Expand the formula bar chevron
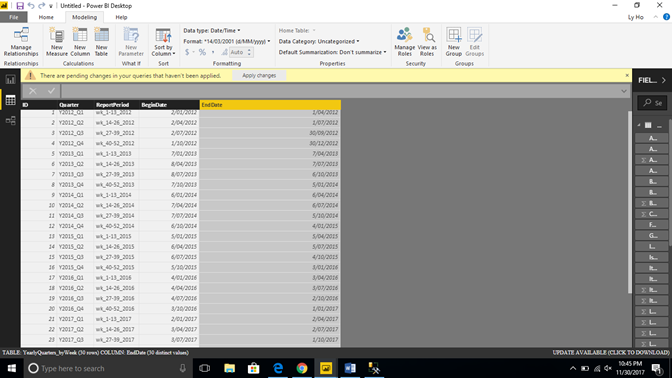The image size is (672, 378). coord(624,91)
